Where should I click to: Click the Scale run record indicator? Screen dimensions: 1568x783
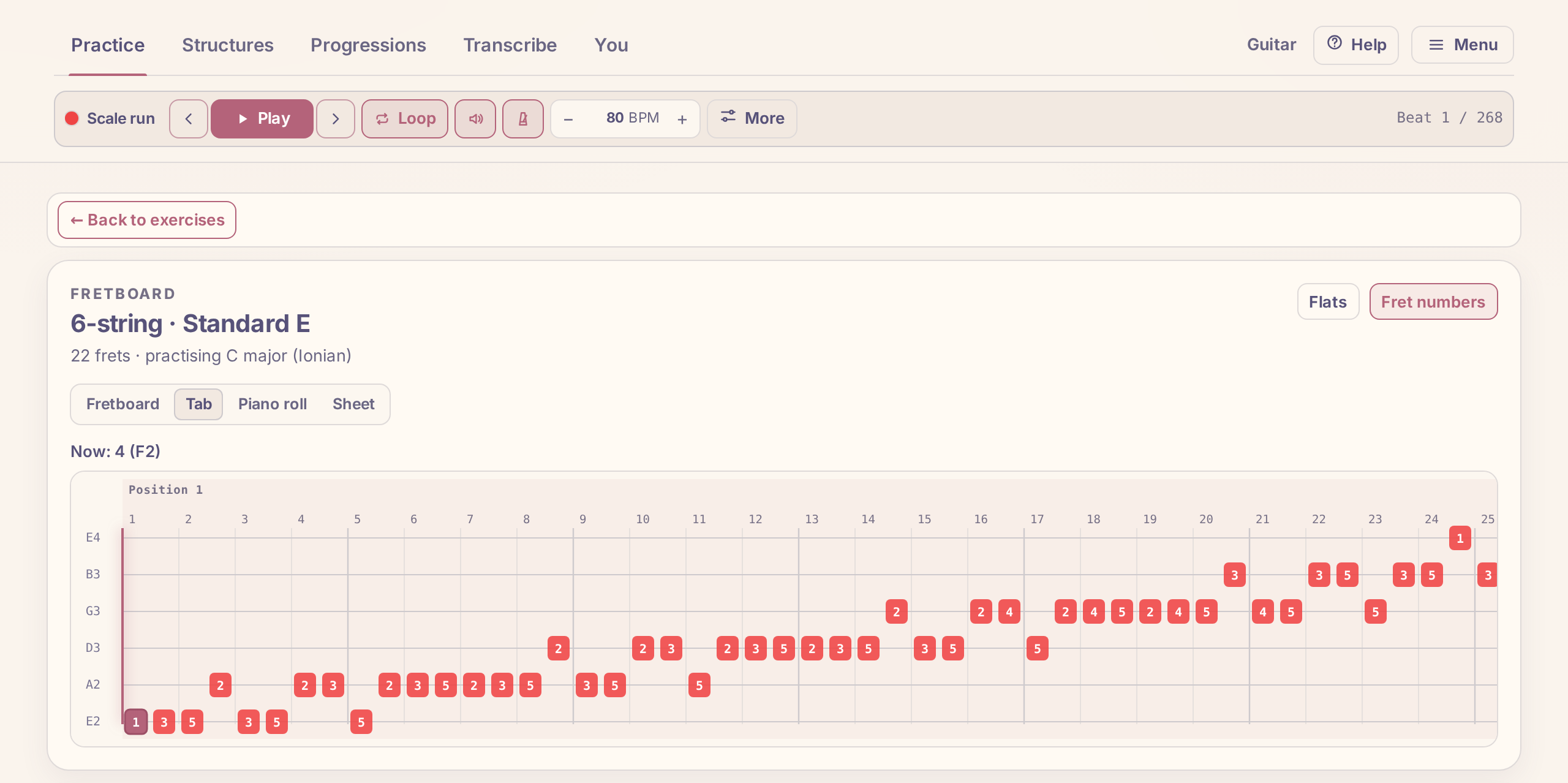point(72,118)
